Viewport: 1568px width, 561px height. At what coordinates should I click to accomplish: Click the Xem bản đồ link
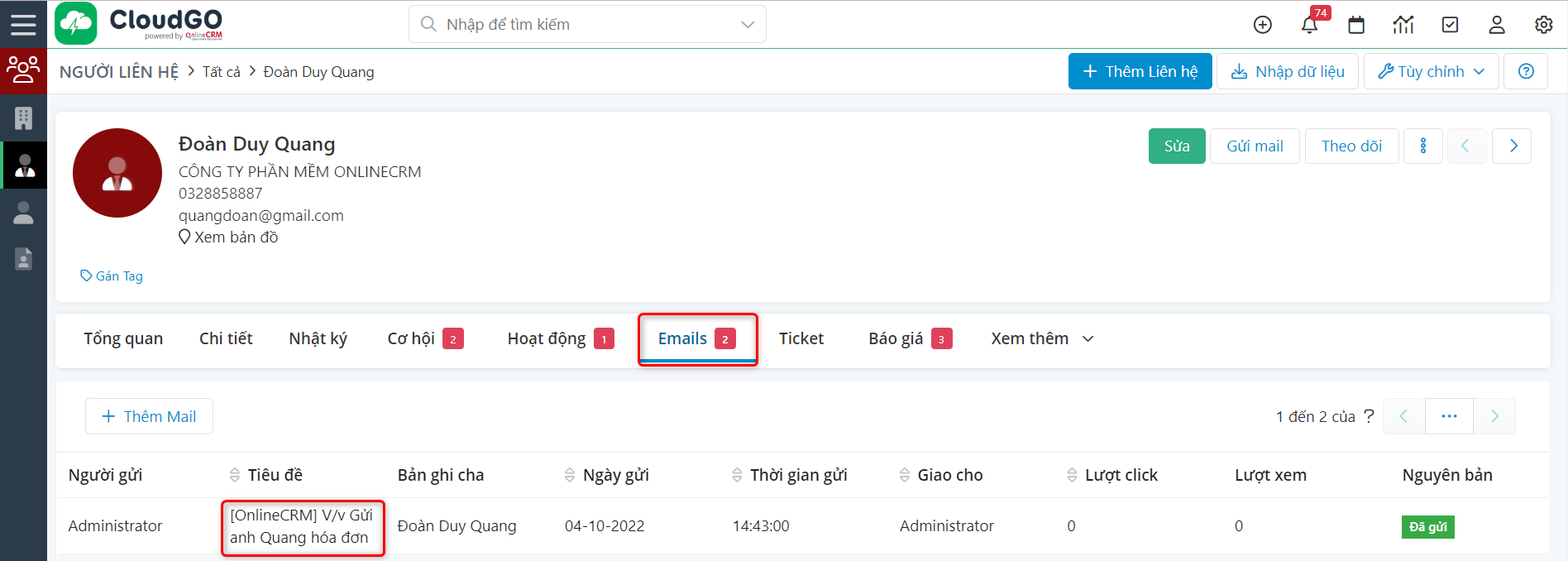(236, 237)
